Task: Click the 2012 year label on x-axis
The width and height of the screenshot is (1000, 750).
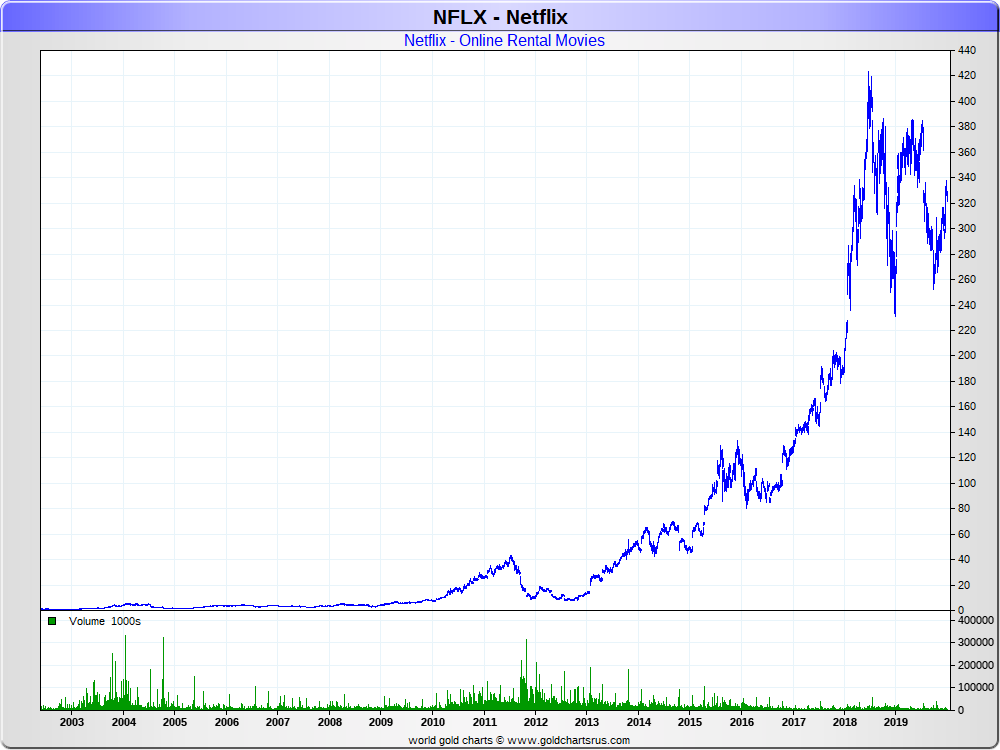Action: [535, 722]
